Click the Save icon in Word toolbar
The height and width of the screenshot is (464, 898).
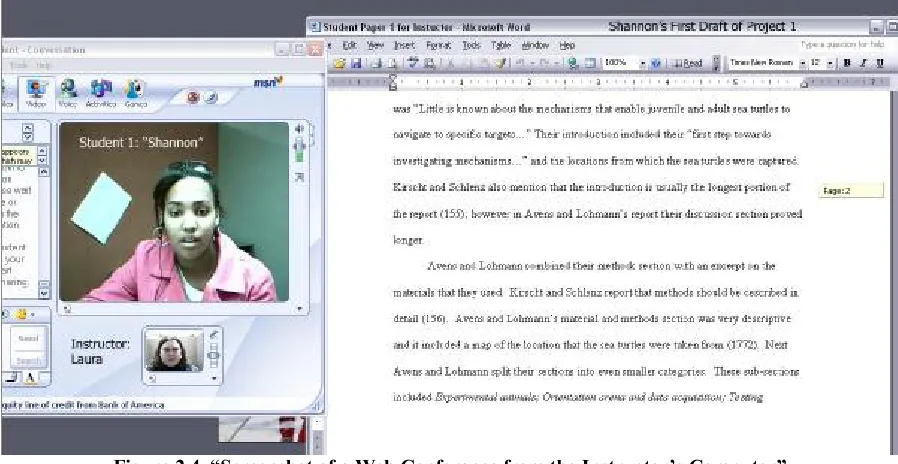356,64
